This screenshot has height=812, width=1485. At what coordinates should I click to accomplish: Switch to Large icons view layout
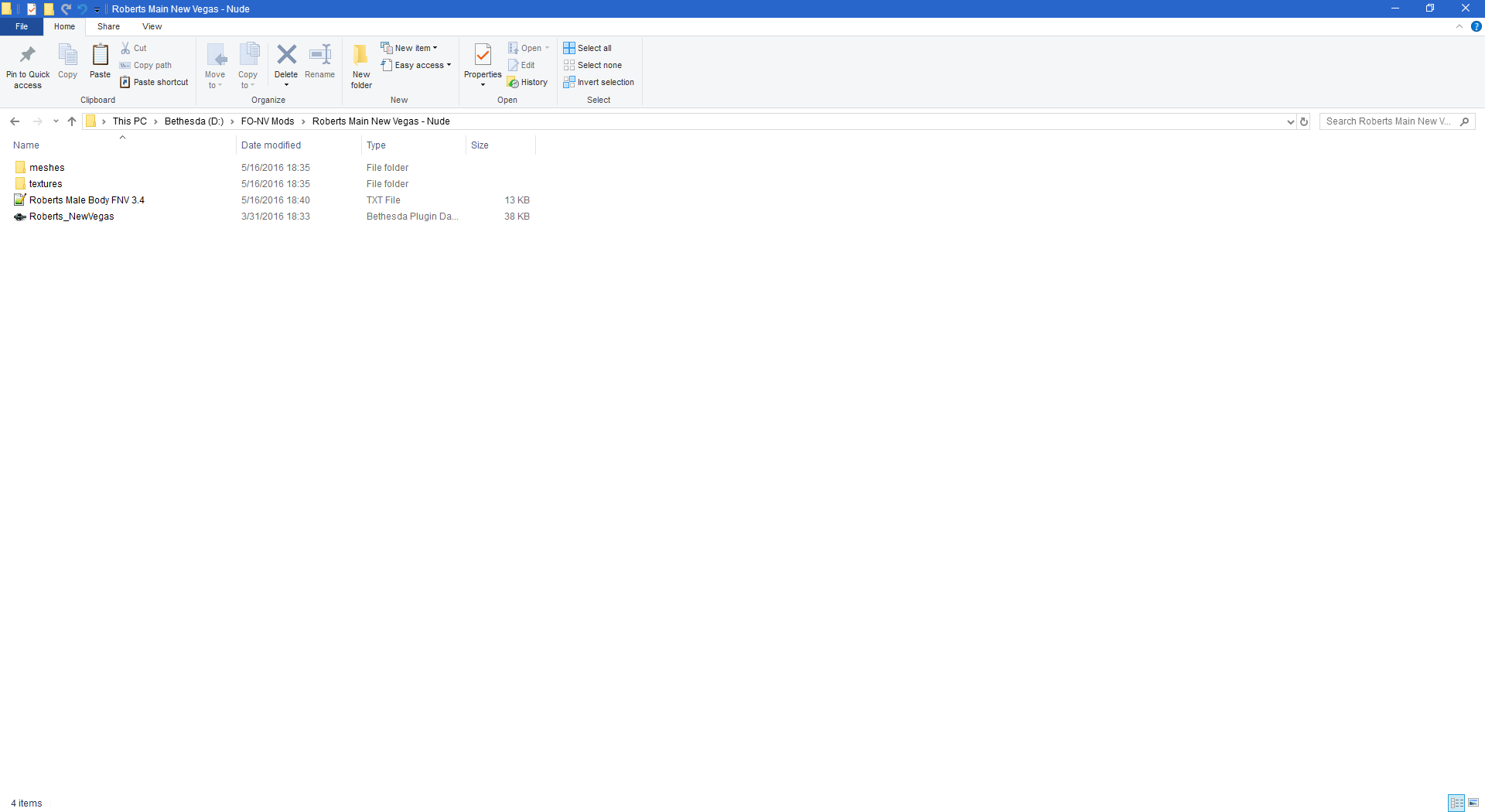(1473, 803)
